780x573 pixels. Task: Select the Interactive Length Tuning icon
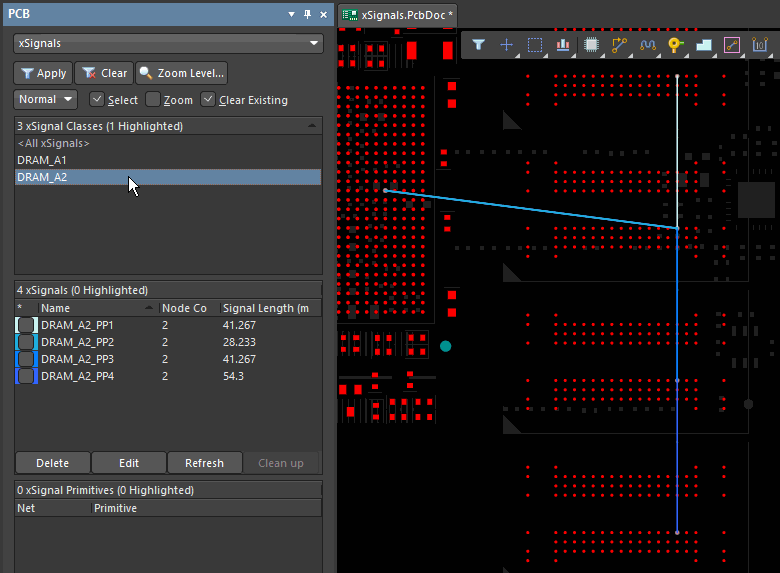(647, 45)
